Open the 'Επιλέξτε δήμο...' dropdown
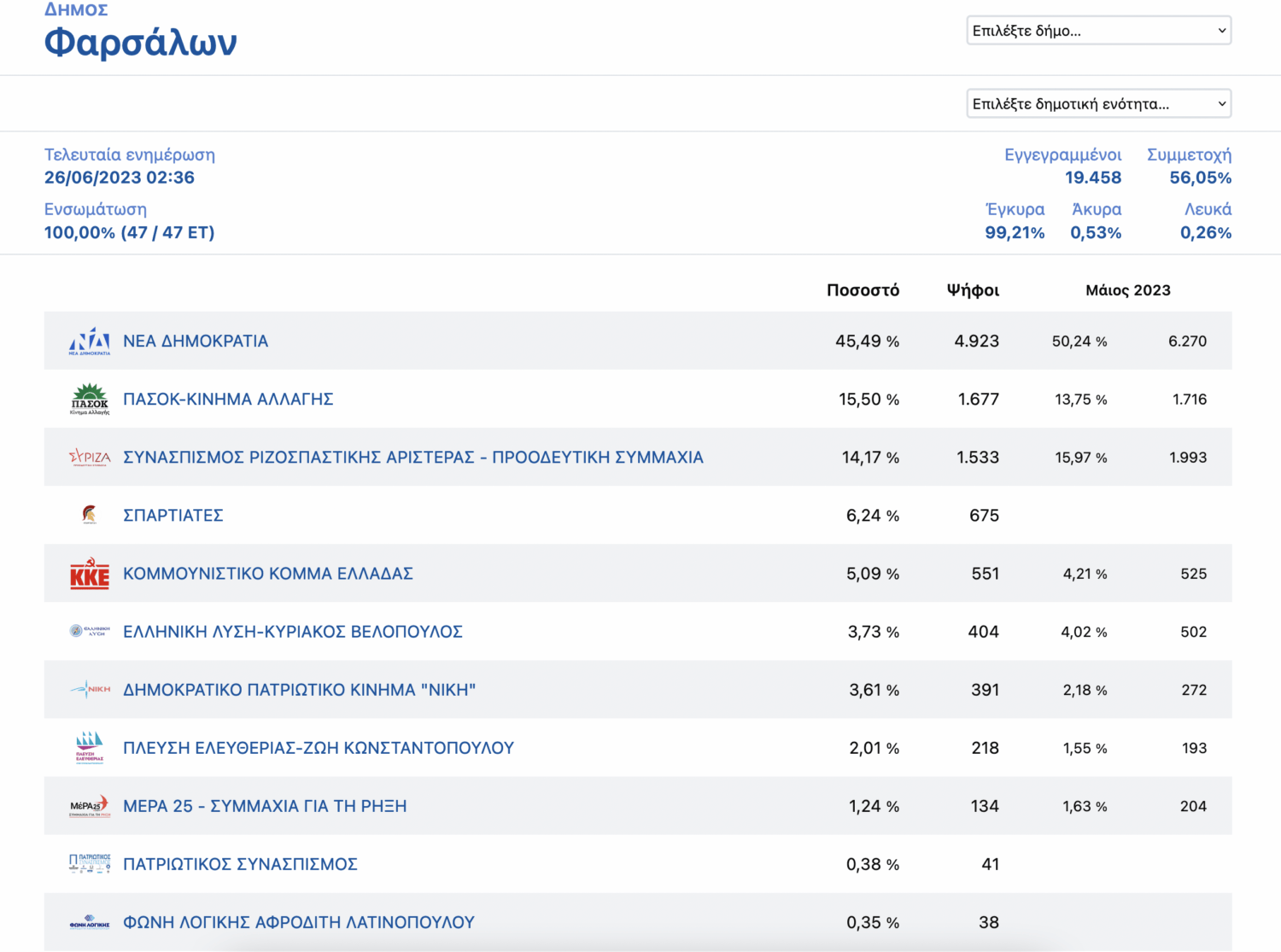The image size is (1281, 952). pyautogui.click(x=1099, y=31)
